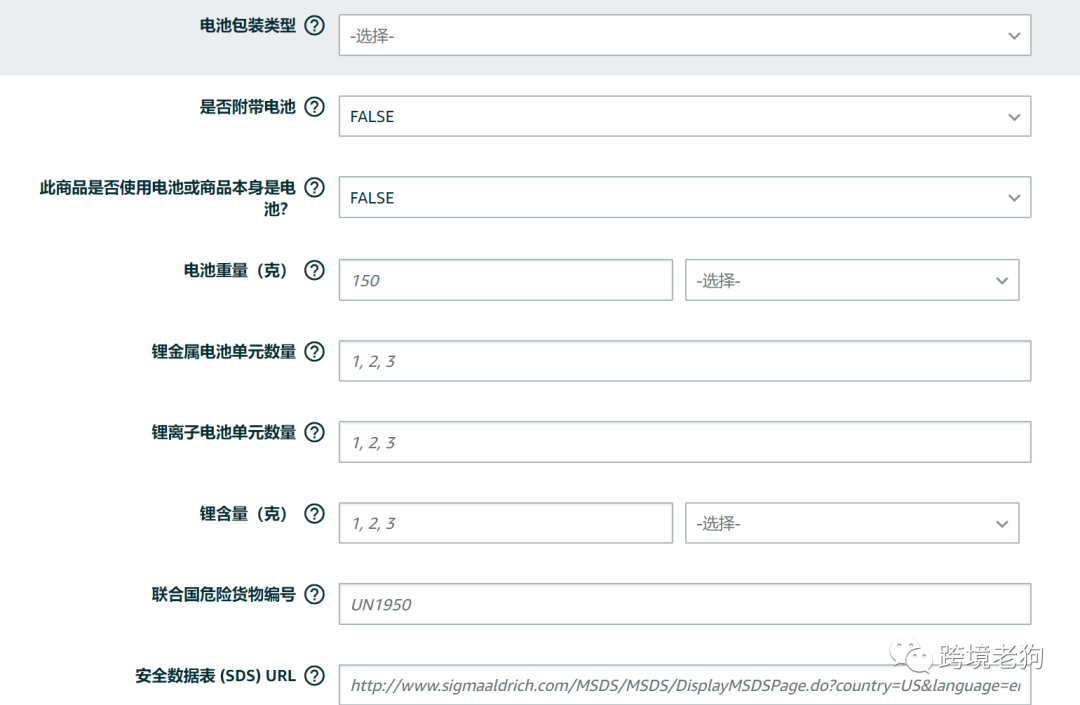Click the 联合国危险货物编号 input field

pyautogui.click(x=685, y=604)
